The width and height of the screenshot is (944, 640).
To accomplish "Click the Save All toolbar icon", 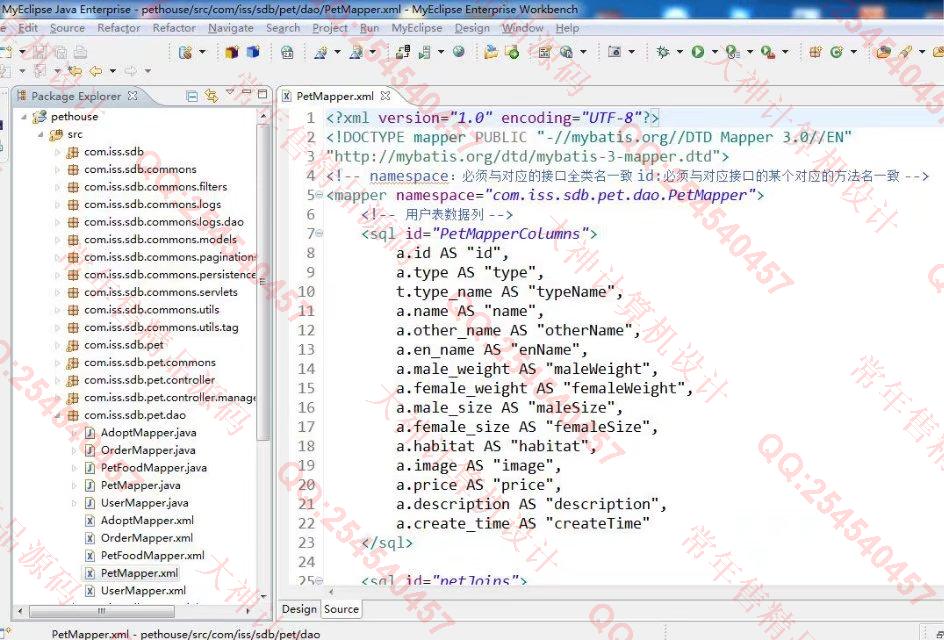I will pos(61,53).
